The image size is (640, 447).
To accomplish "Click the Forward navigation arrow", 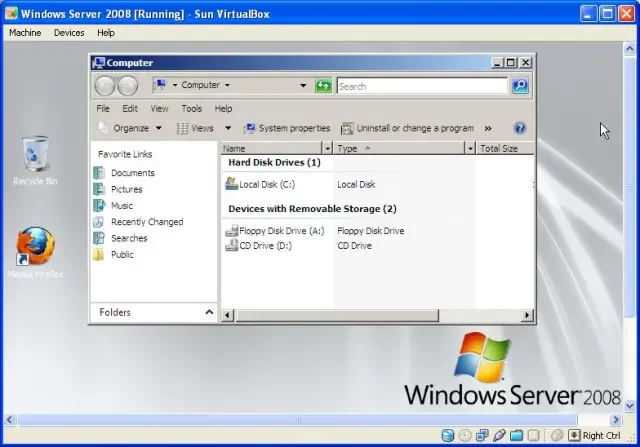I will [128, 86].
